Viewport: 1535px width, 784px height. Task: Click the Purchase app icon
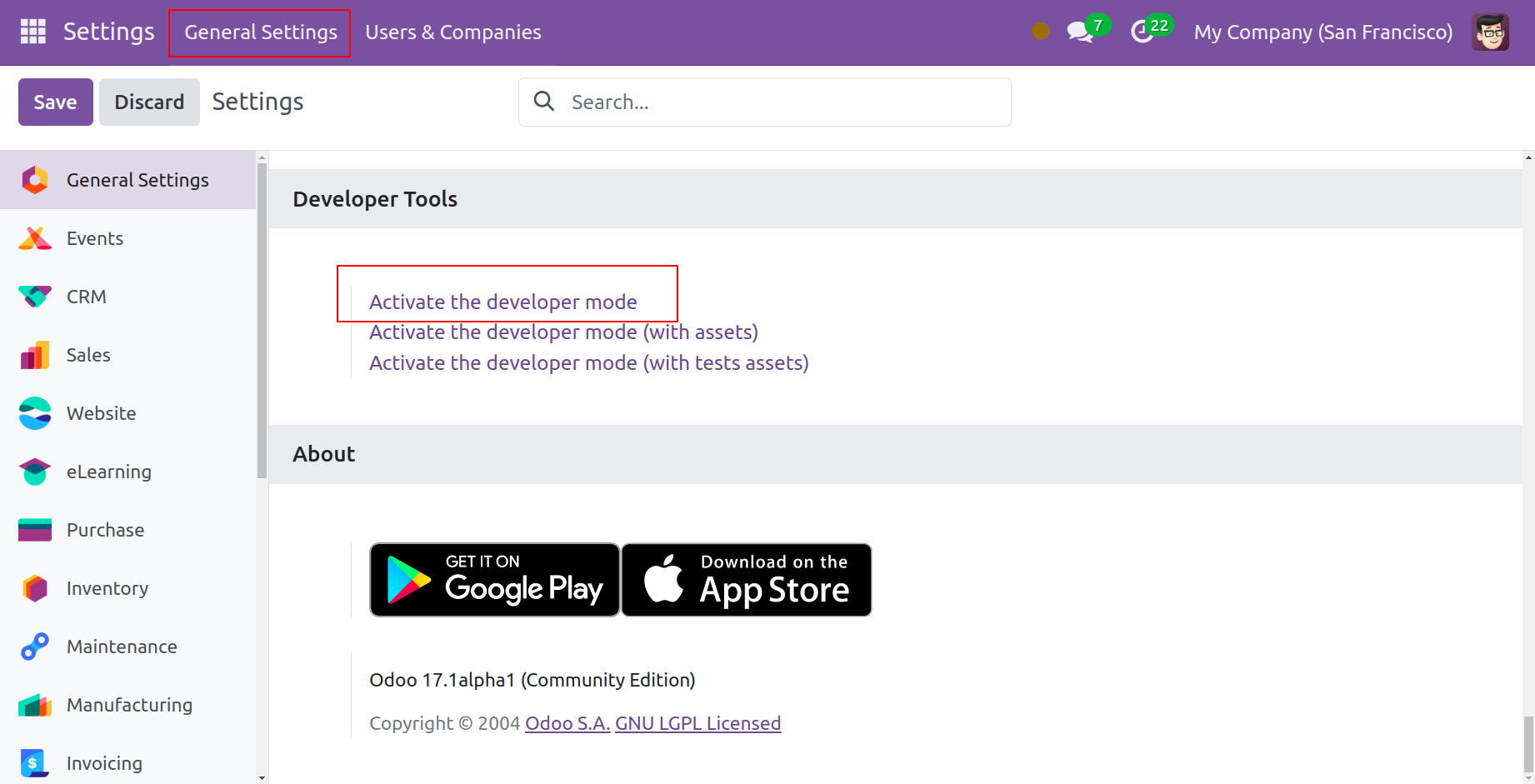tap(35, 530)
